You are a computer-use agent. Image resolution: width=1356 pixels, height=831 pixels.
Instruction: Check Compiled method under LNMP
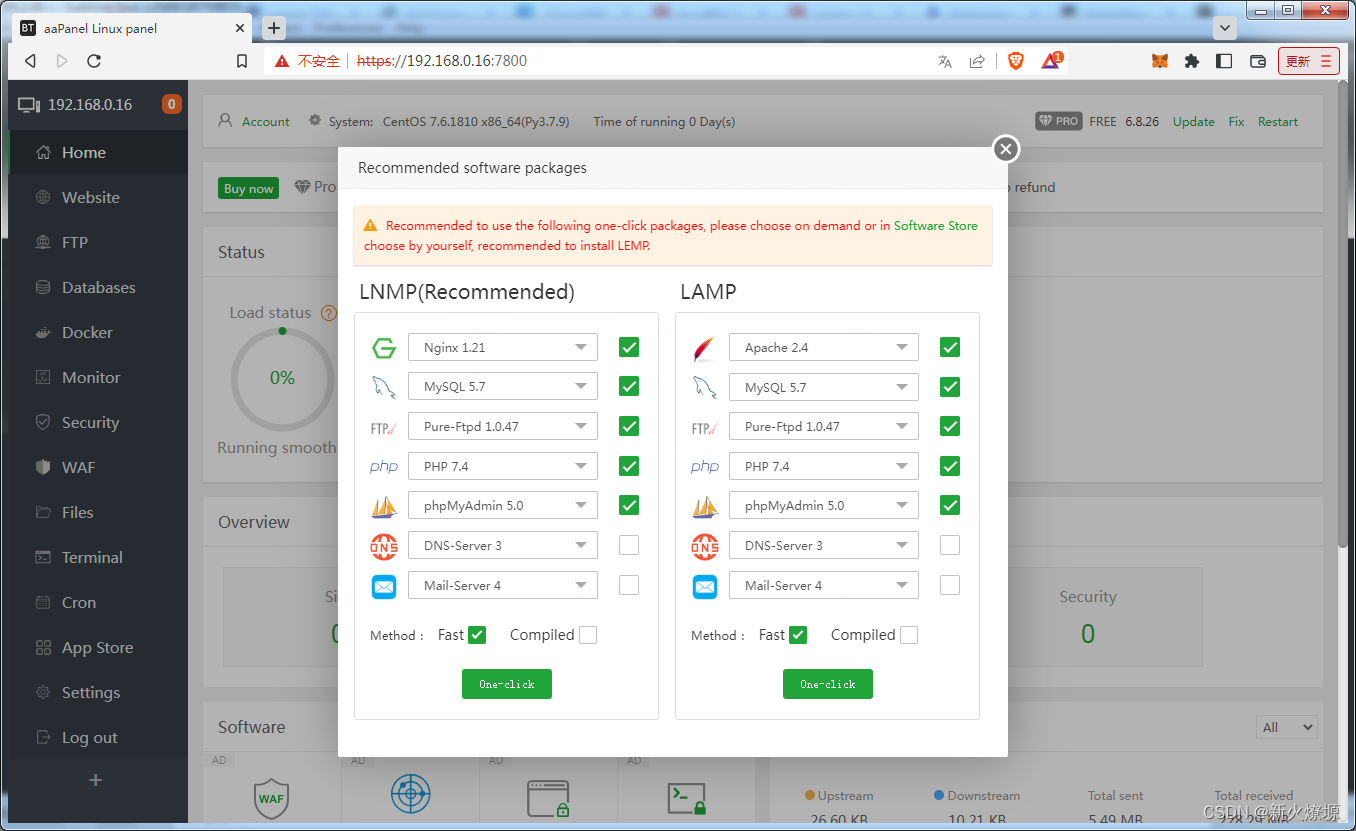588,635
